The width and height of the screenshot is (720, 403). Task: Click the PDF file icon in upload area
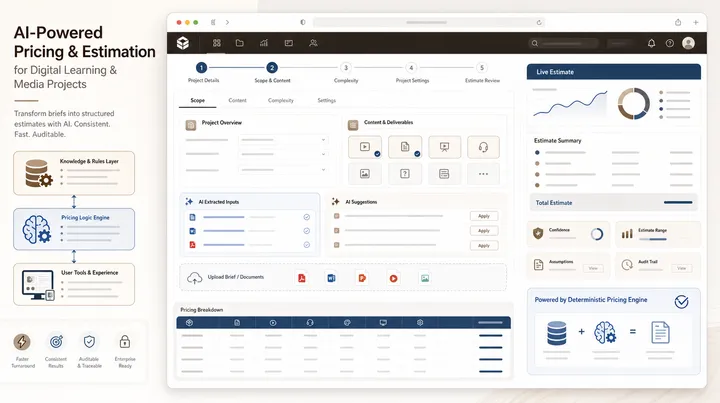tap(302, 278)
